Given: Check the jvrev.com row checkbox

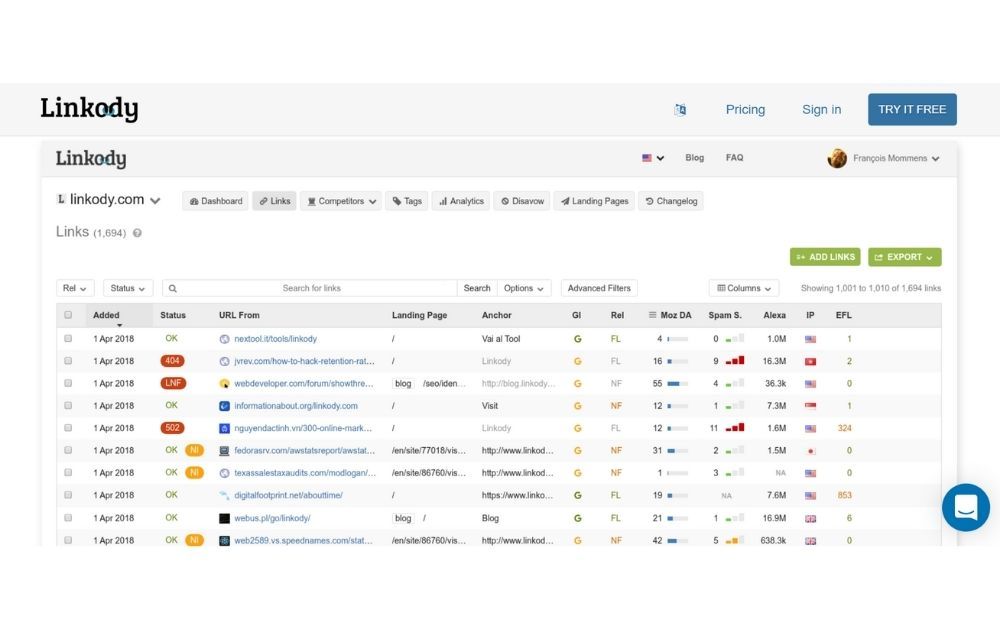Looking at the screenshot, I should [68, 361].
